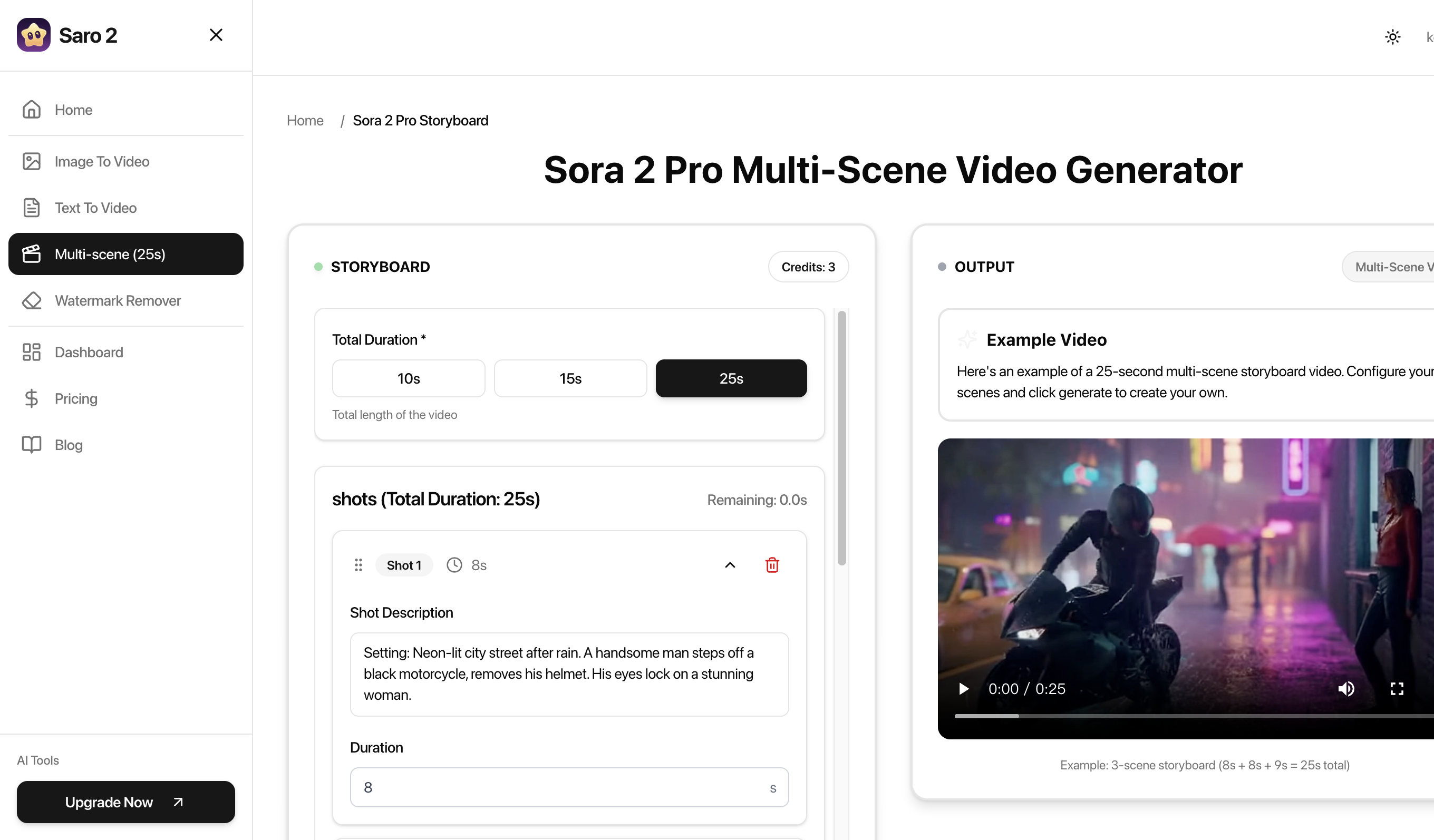Click the Credits: 3 badge
The width and height of the screenshot is (1434, 840).
click(808, 267)
